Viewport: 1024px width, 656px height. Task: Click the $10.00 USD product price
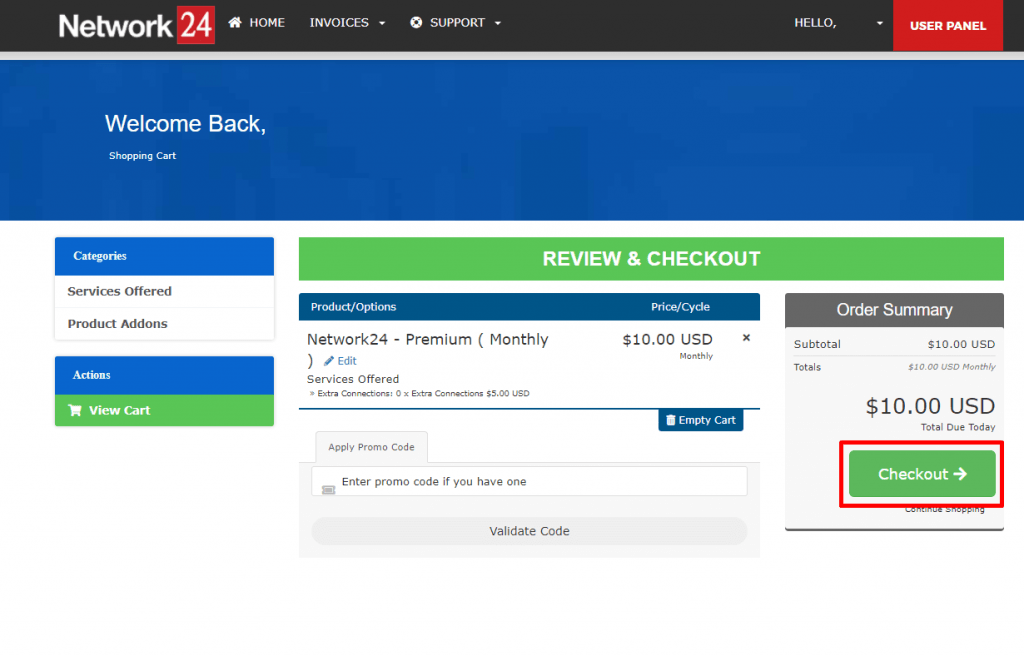coord(667,340)
